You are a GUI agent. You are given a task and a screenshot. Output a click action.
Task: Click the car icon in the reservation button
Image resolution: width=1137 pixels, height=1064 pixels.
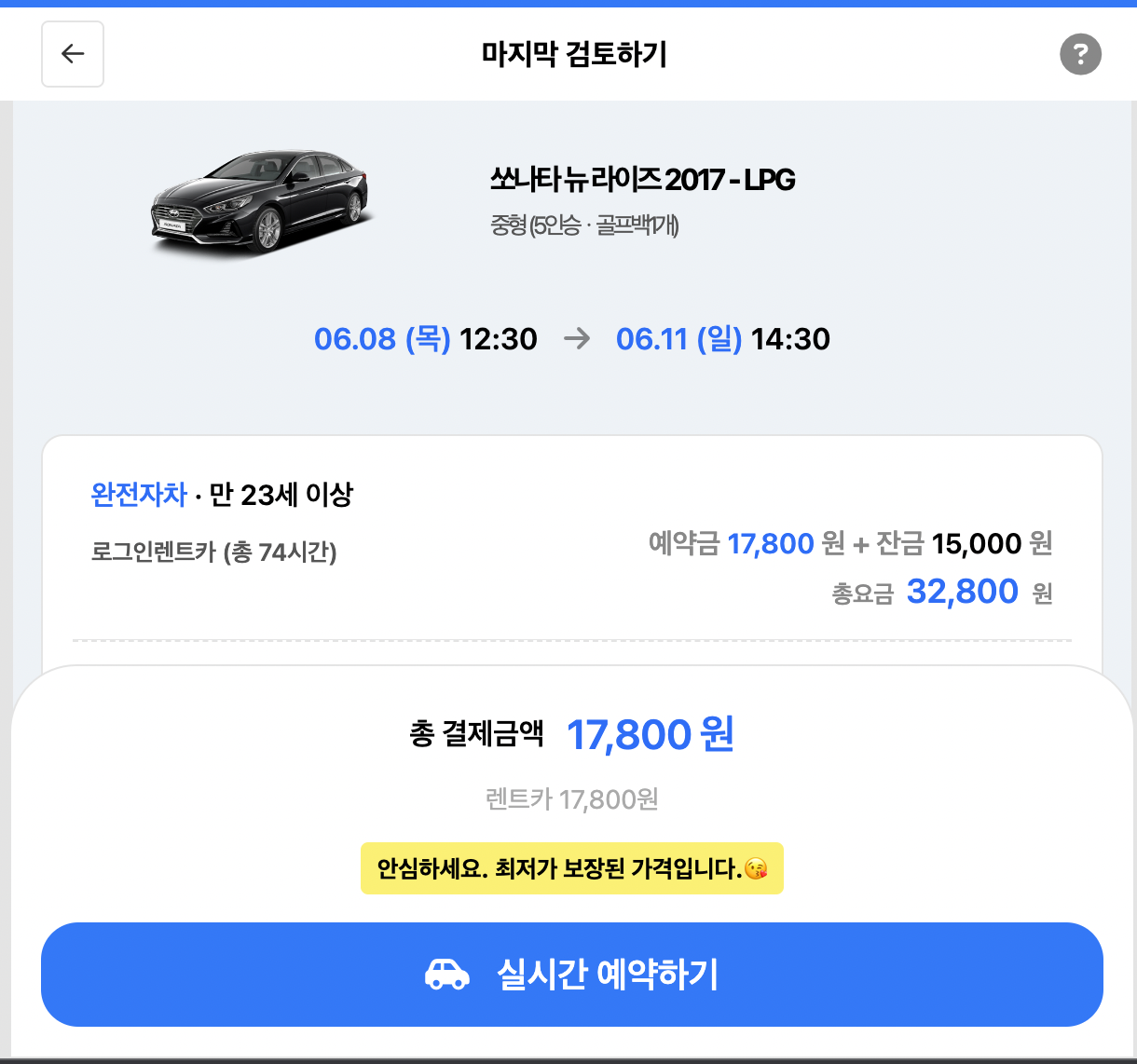click(447, 974)
